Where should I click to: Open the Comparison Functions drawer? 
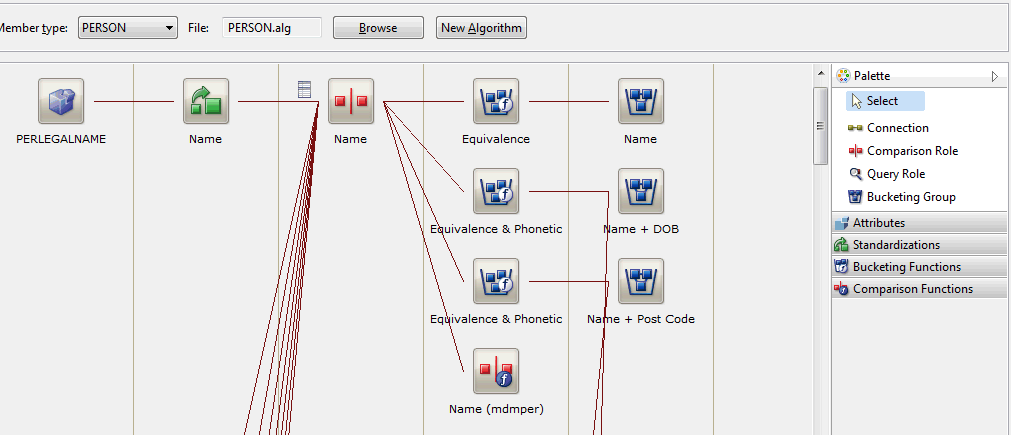click(919, 289)
